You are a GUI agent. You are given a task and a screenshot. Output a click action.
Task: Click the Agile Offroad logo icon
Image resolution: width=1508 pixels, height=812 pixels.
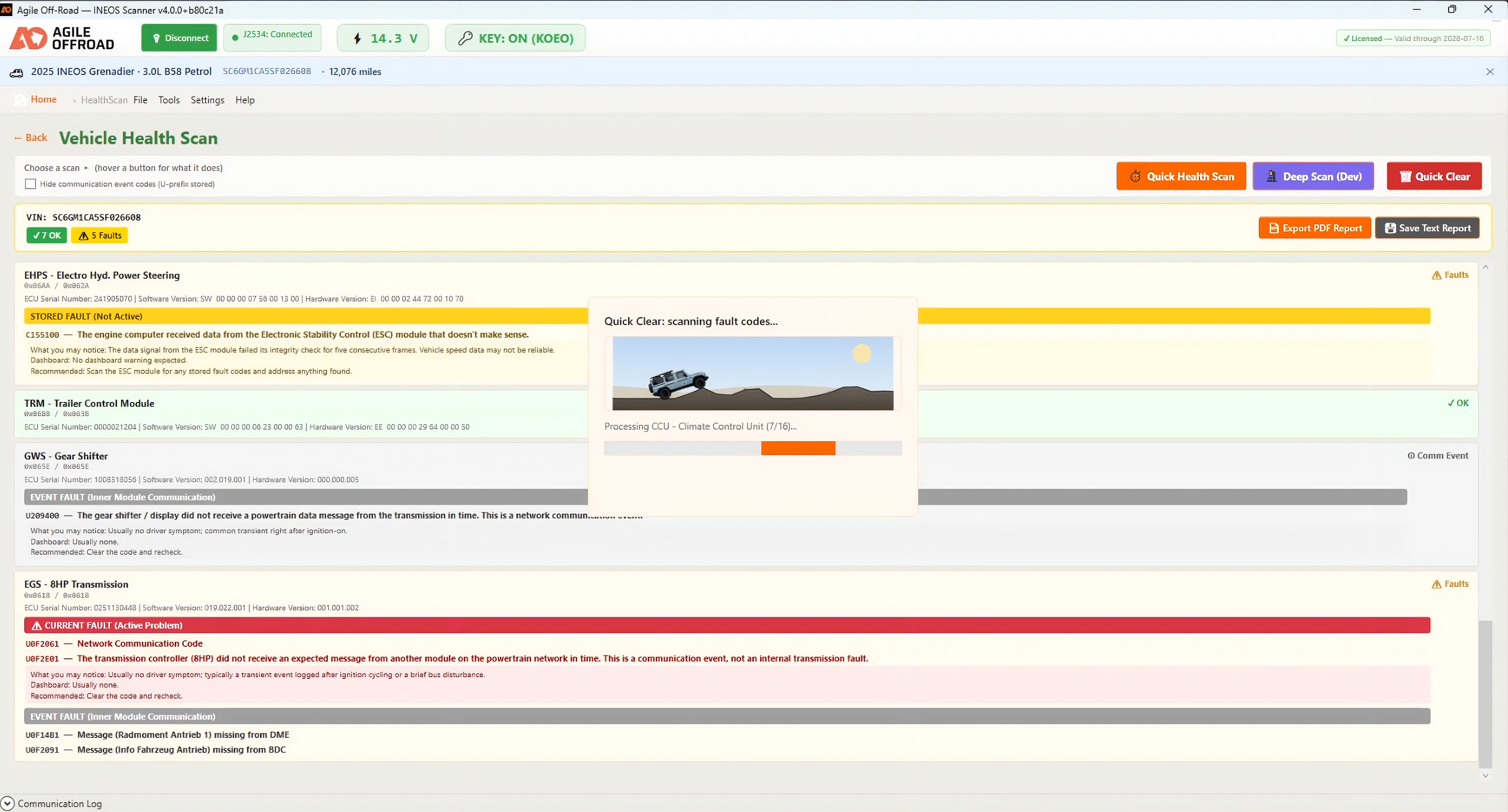(x=28, y=38)
